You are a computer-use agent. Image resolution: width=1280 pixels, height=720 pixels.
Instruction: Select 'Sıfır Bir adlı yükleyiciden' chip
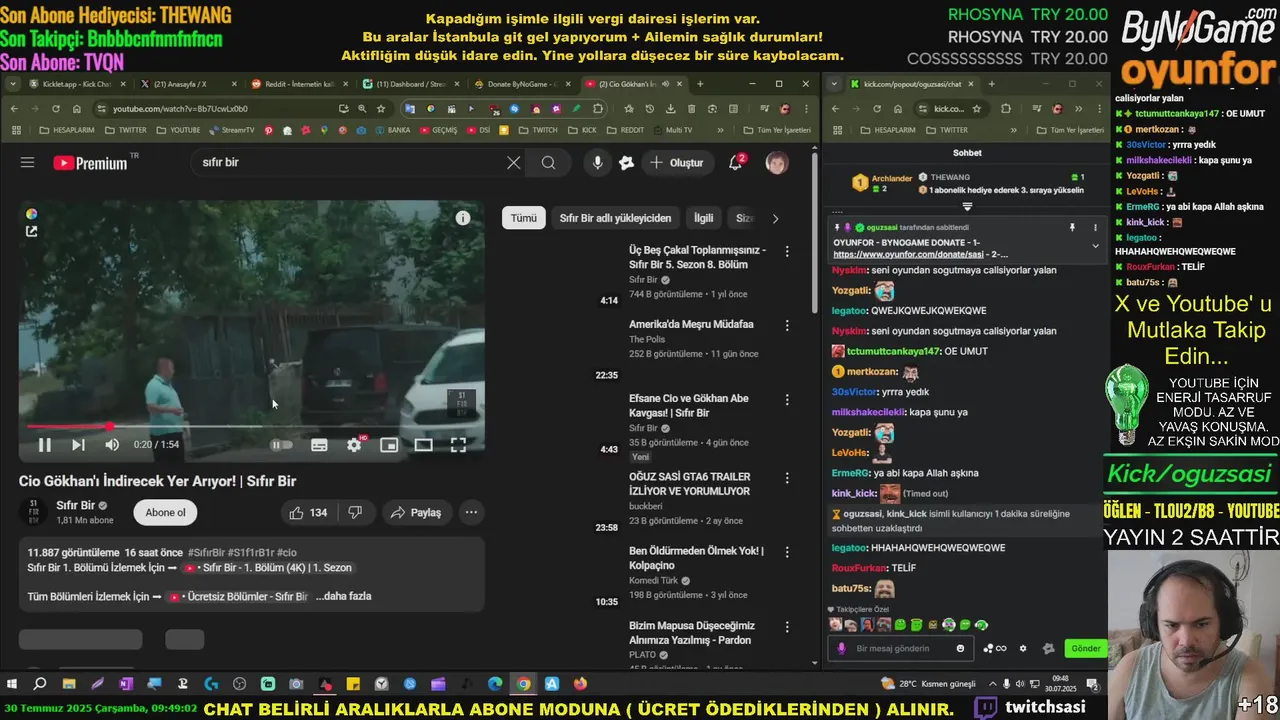[615, 218]
